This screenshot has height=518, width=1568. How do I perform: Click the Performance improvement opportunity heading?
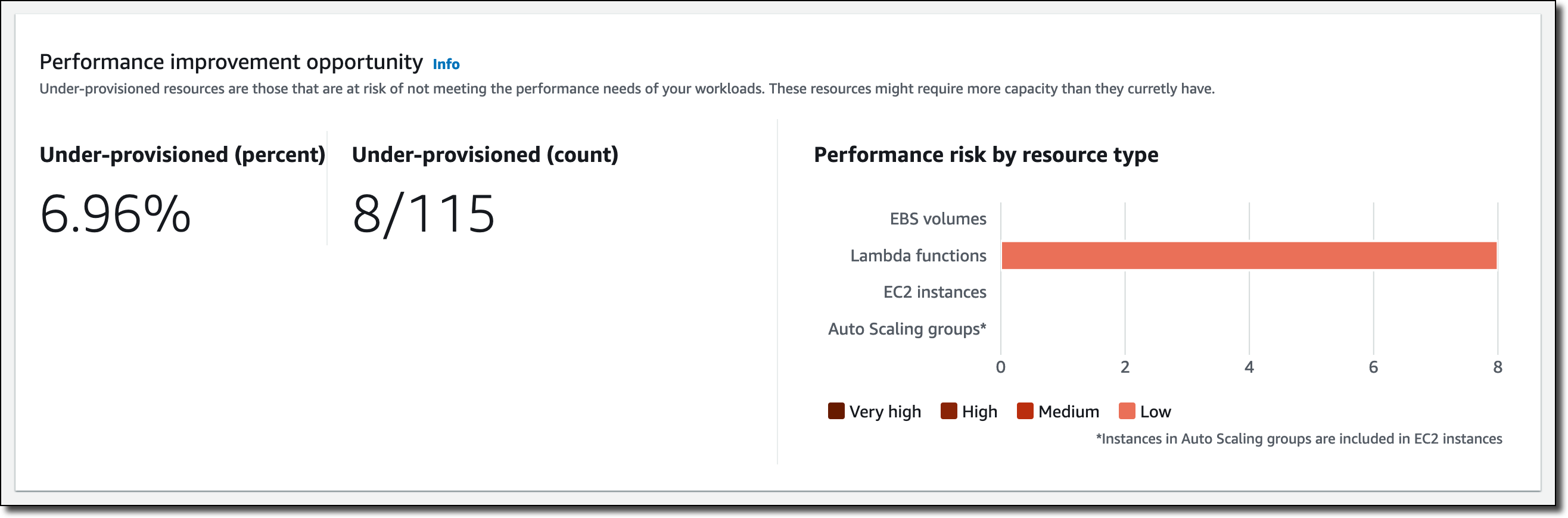tap(231, 62)
